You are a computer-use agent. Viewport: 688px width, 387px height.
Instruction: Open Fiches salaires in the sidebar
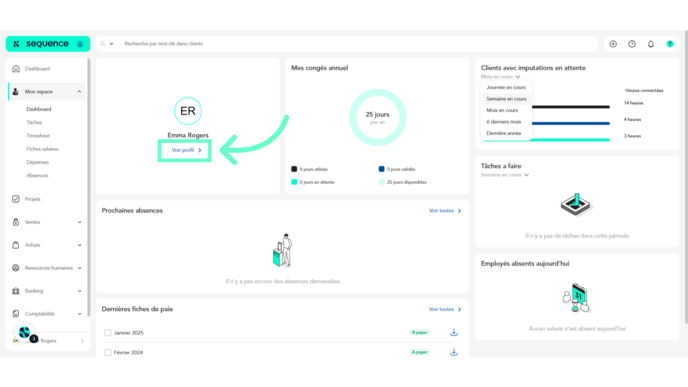[42, 149]
